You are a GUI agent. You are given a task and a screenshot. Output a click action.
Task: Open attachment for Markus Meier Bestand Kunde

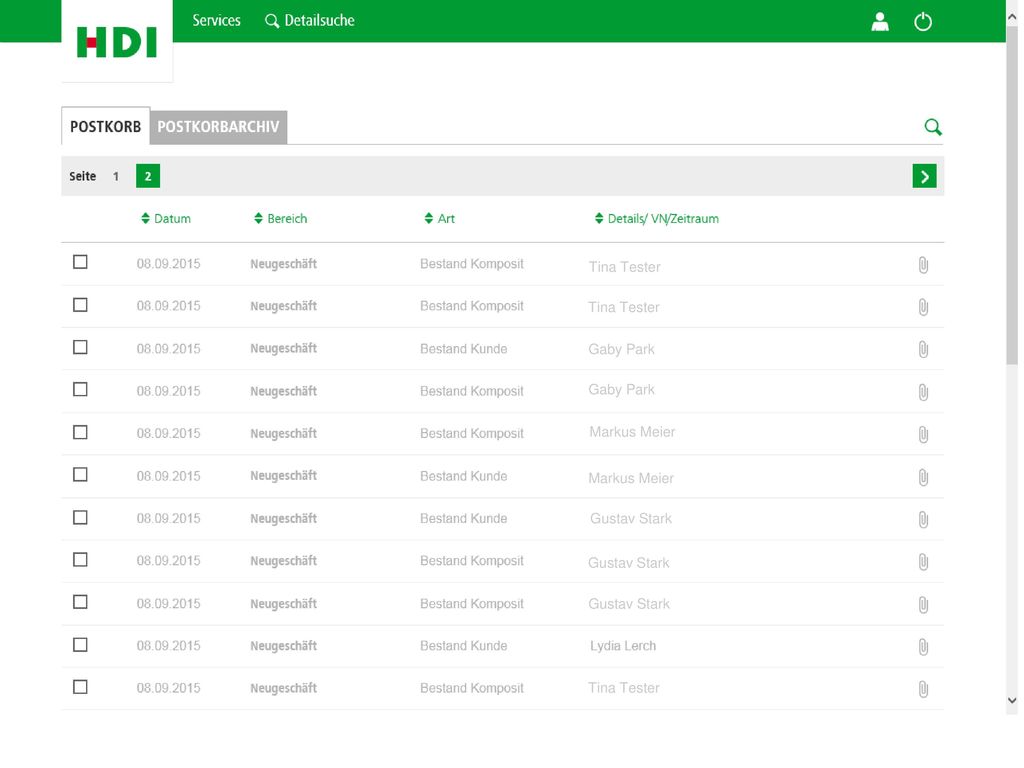click(x=923, y=477)
